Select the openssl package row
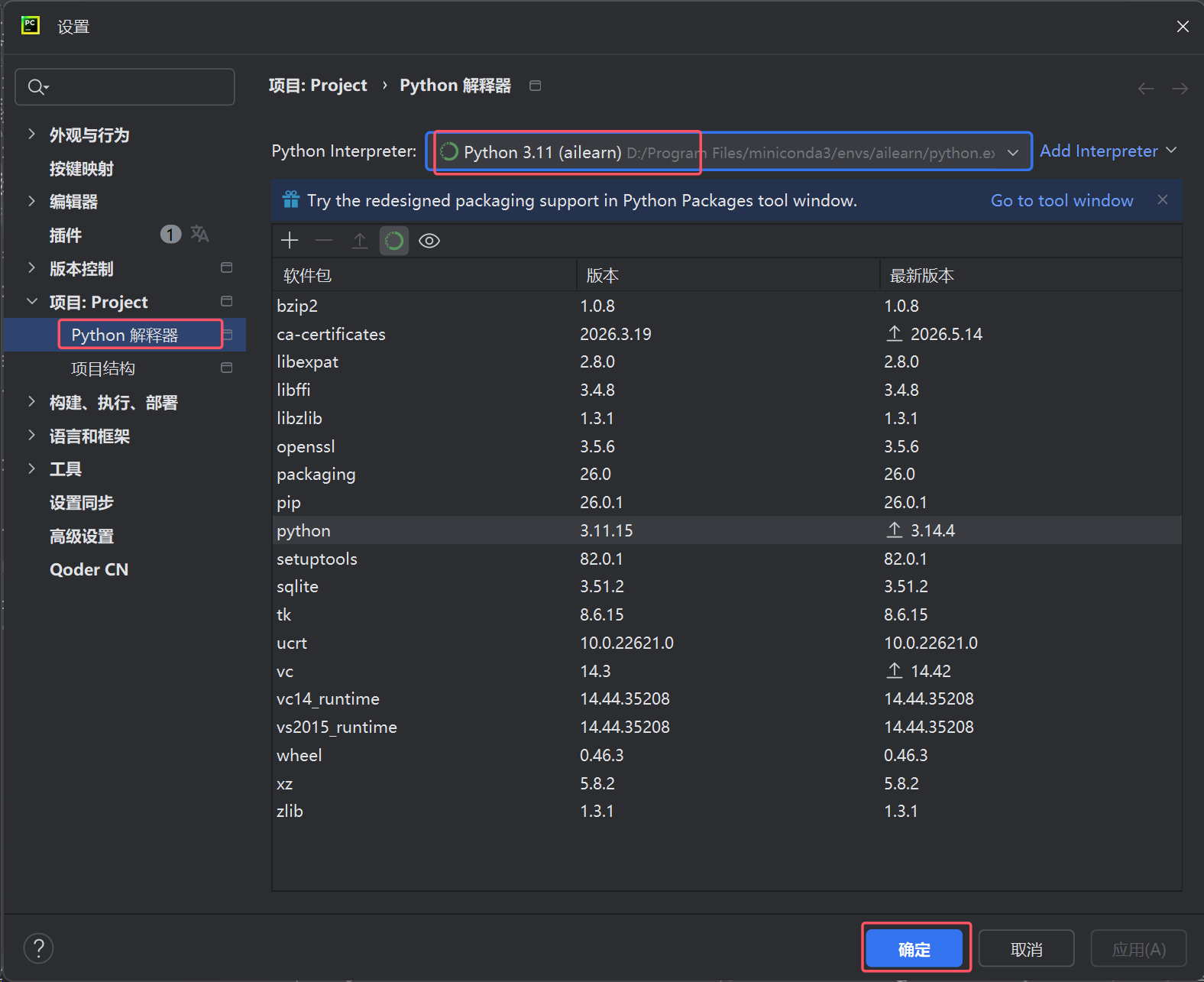 pos(727,446)
